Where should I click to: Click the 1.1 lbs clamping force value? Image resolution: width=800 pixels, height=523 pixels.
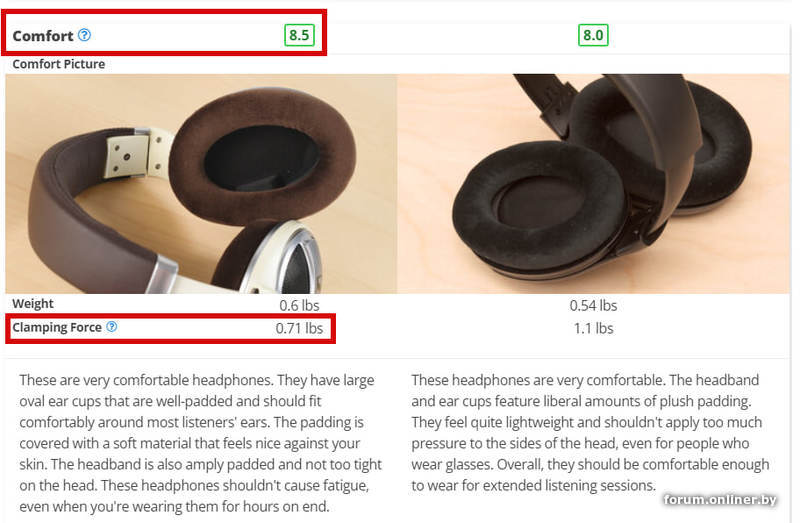click(593, 328)
